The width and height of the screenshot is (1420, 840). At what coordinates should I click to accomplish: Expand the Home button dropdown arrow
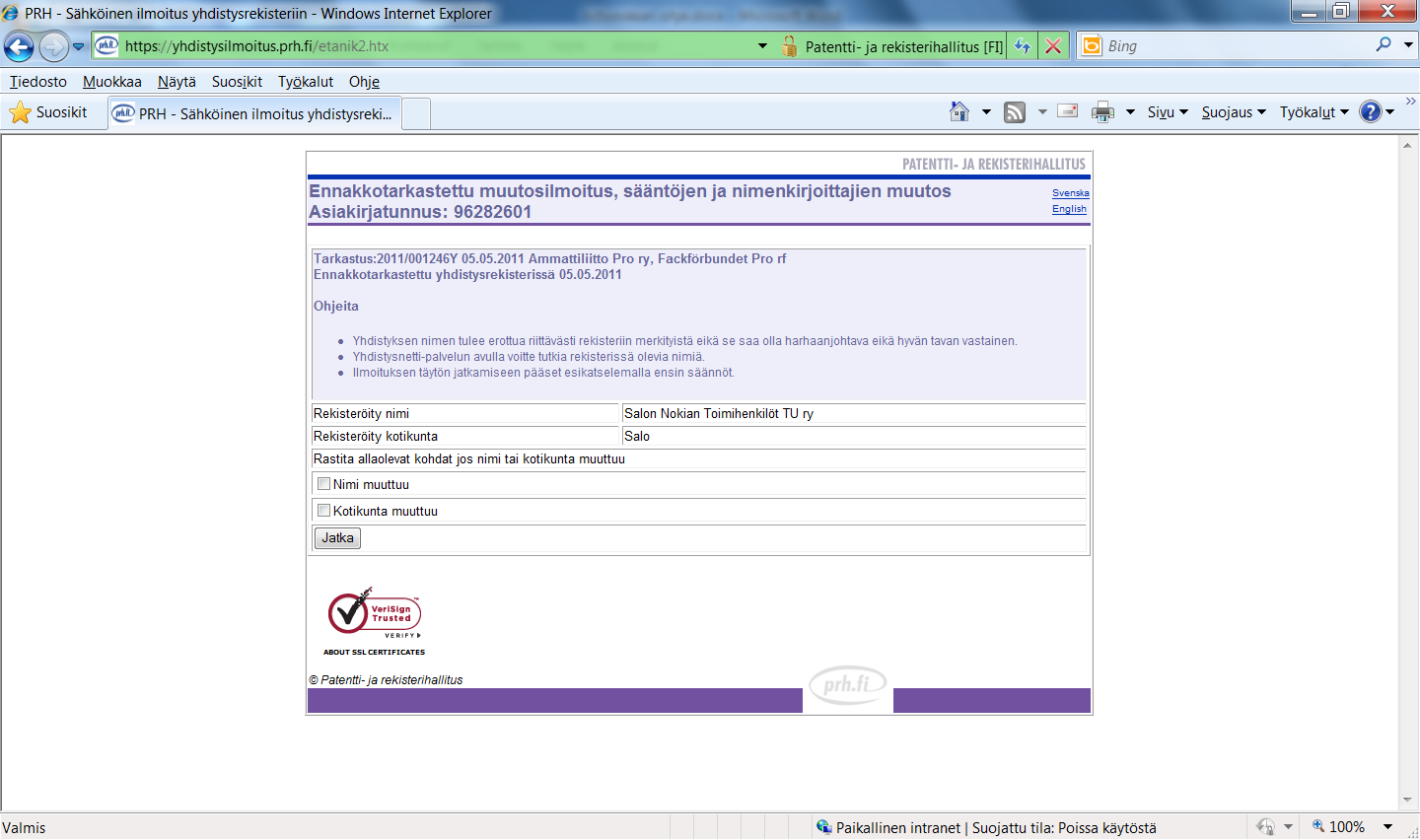pyautogui.click(x=986, y=112)
